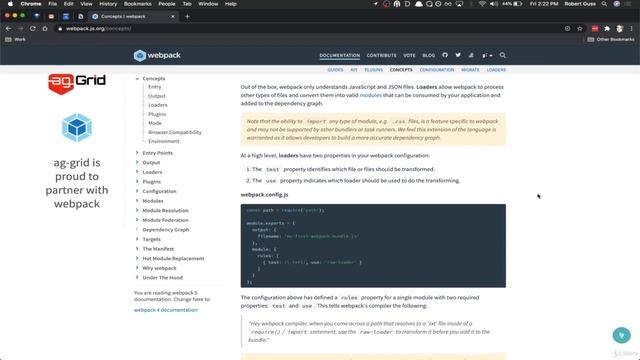Bookmark this page with the star icon
640x360 pixels.
click(x=580, y=29)
